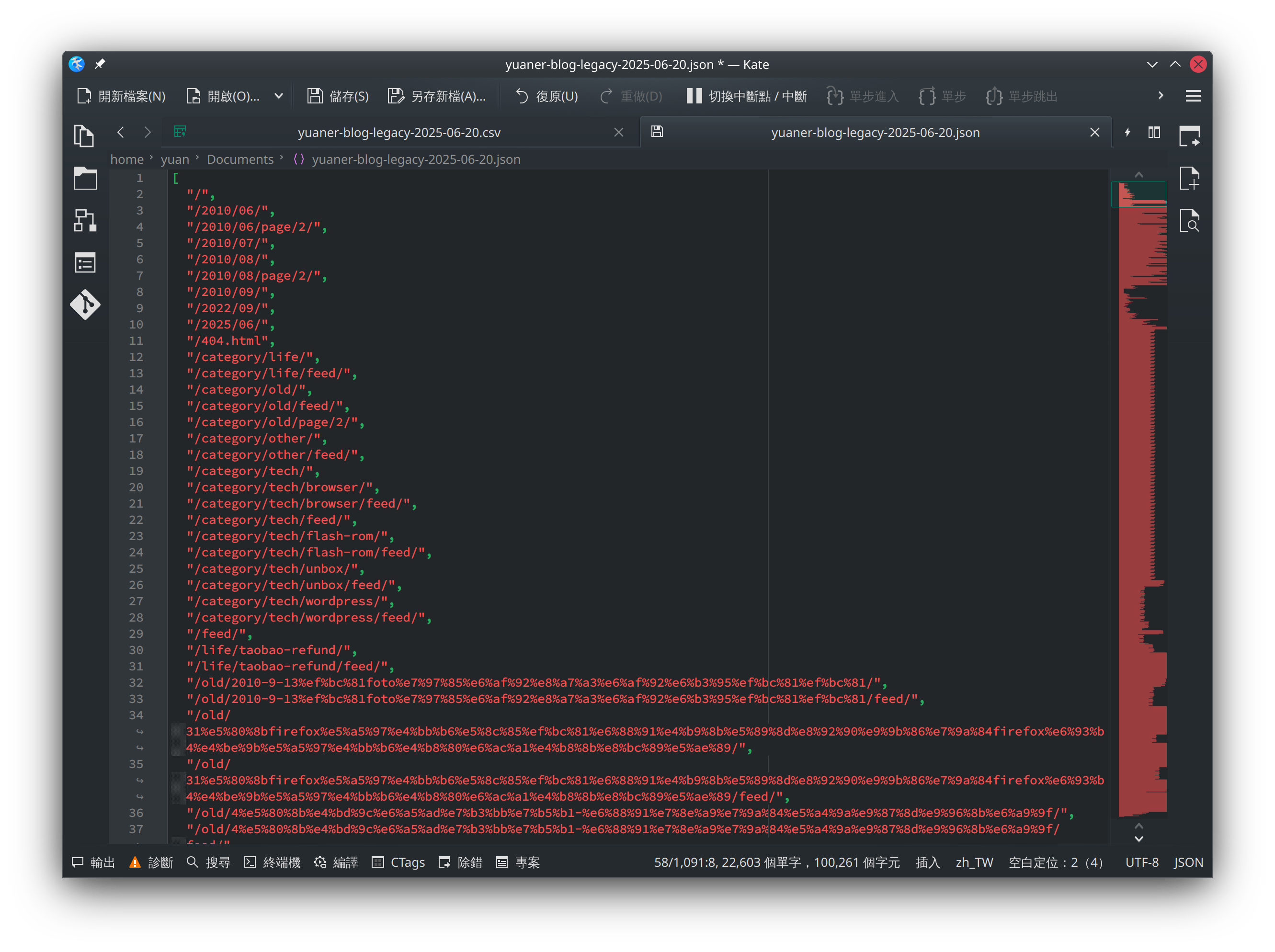
Task: Open the Projects list sidebar icon
Action: click(84, 263)
